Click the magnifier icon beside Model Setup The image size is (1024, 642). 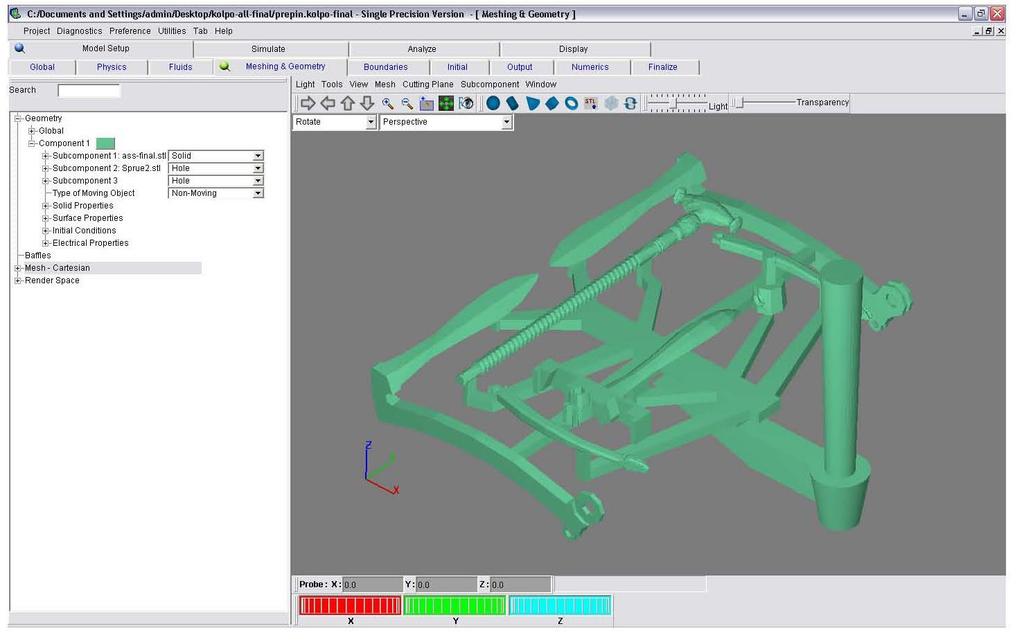[x=20, y=48]
